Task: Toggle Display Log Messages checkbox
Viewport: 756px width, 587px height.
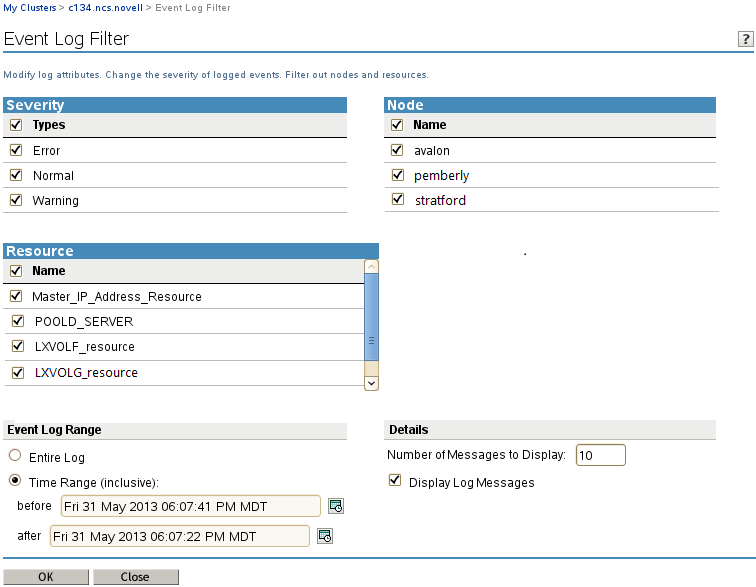Action: tap(394, 482)
